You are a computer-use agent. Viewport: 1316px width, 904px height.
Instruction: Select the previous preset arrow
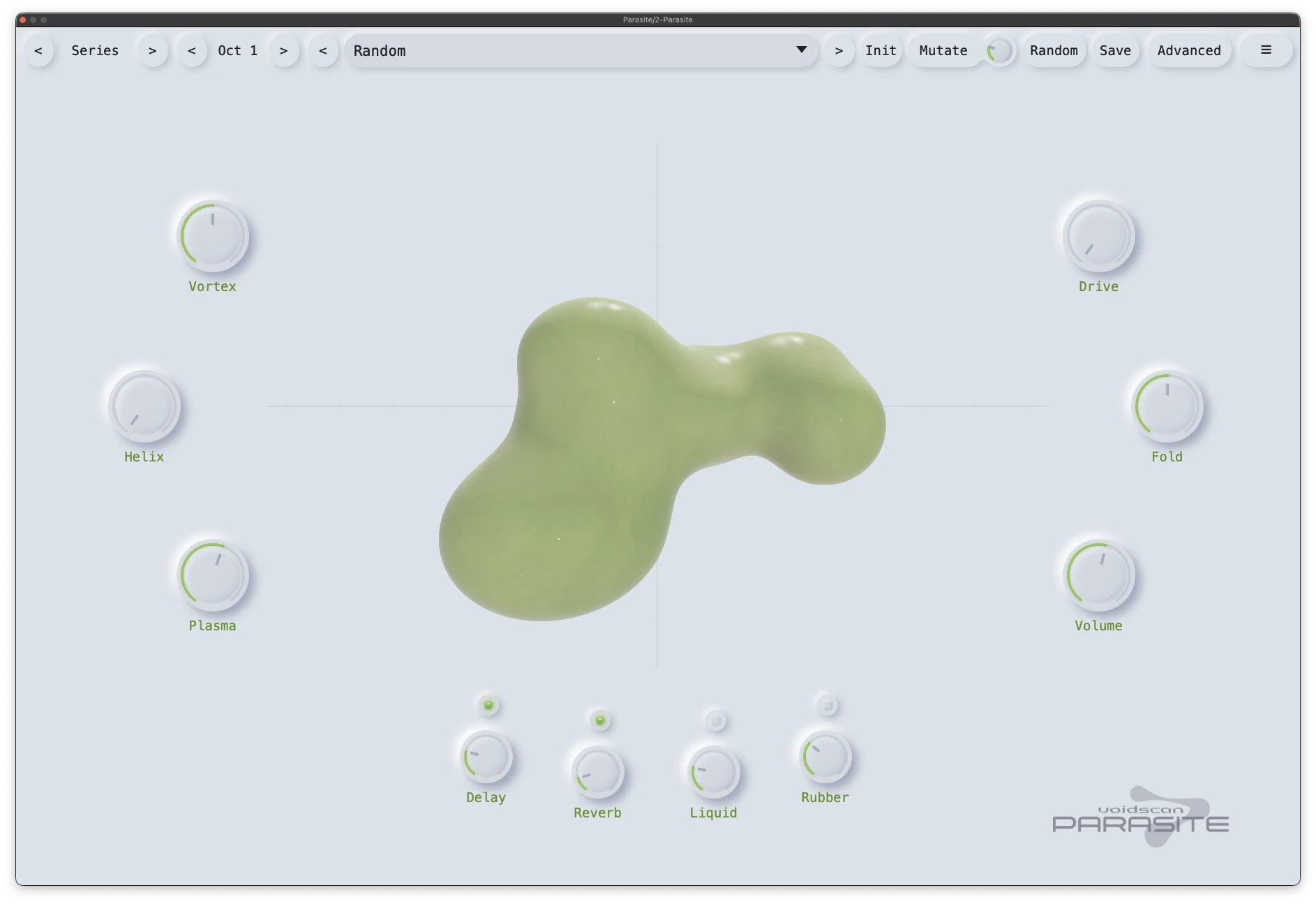[322, 51]
